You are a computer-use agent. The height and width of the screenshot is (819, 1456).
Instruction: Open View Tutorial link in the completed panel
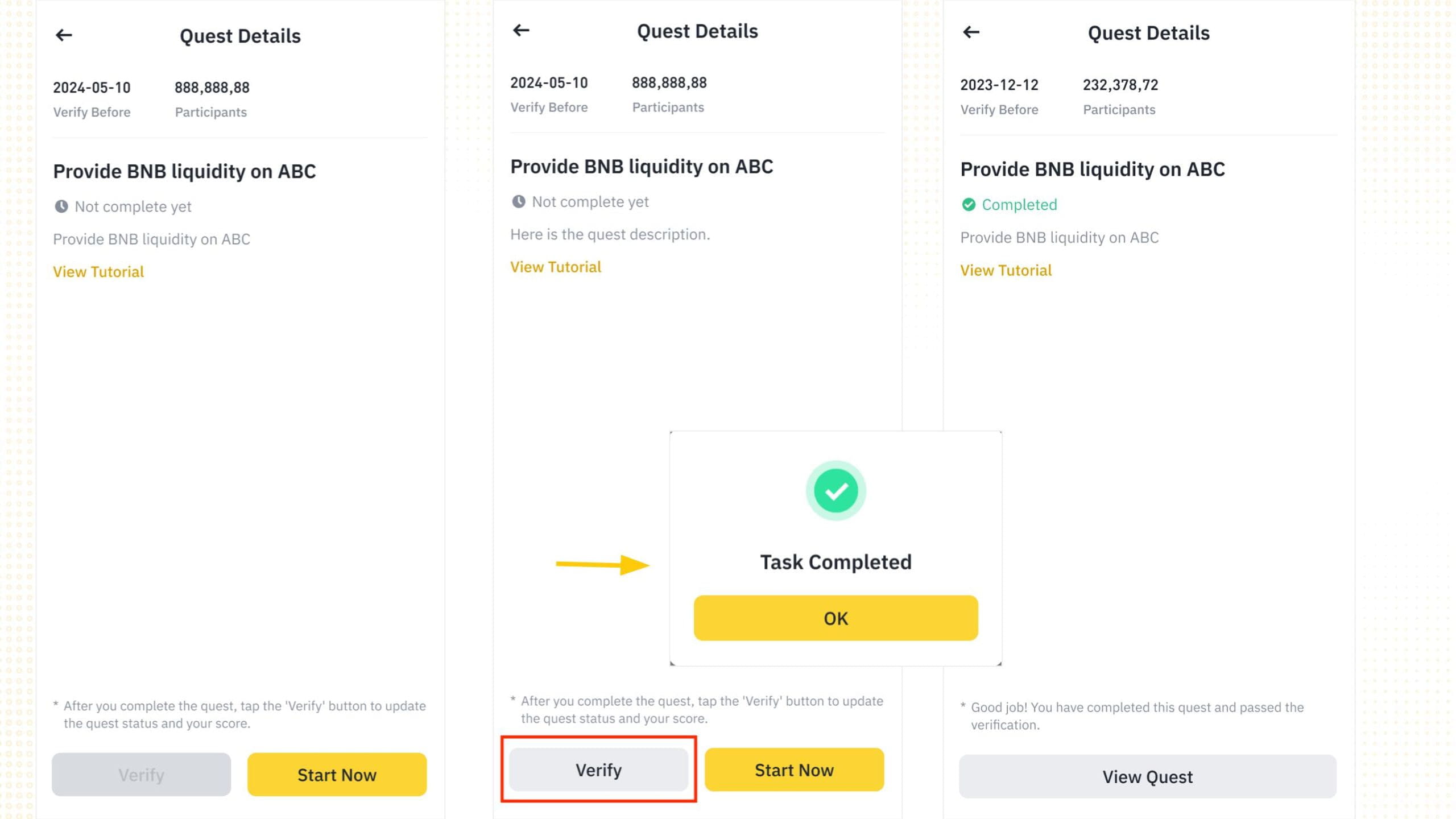pyautogui.click(x=1006, y=270)
